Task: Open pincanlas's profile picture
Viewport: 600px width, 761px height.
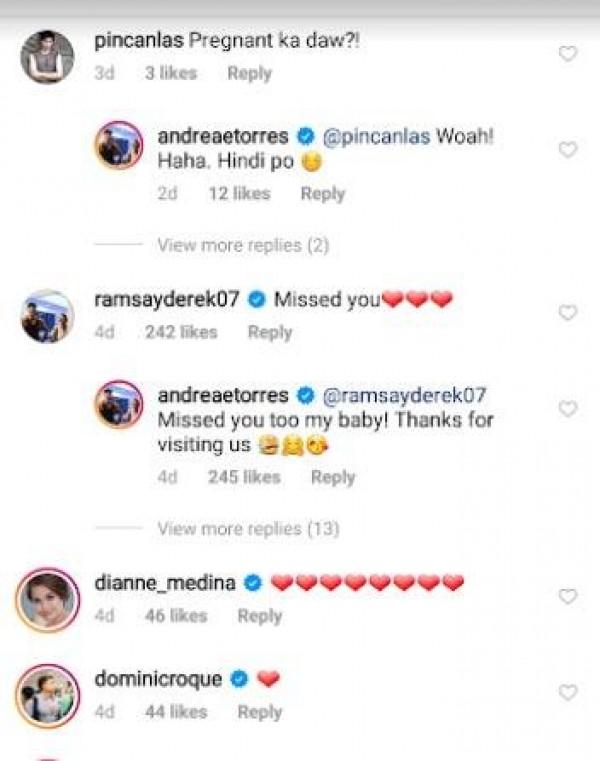Action: pyautogui.click(x=47, y=57)
